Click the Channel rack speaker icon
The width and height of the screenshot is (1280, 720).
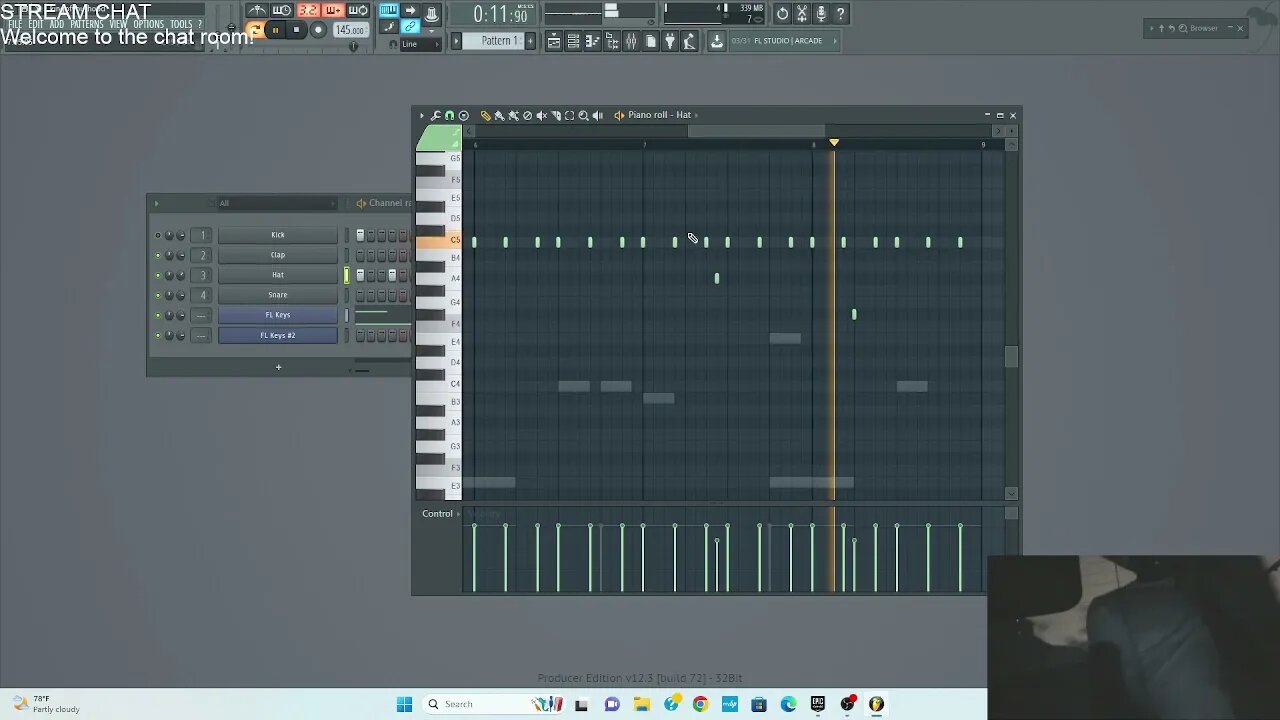361,203
